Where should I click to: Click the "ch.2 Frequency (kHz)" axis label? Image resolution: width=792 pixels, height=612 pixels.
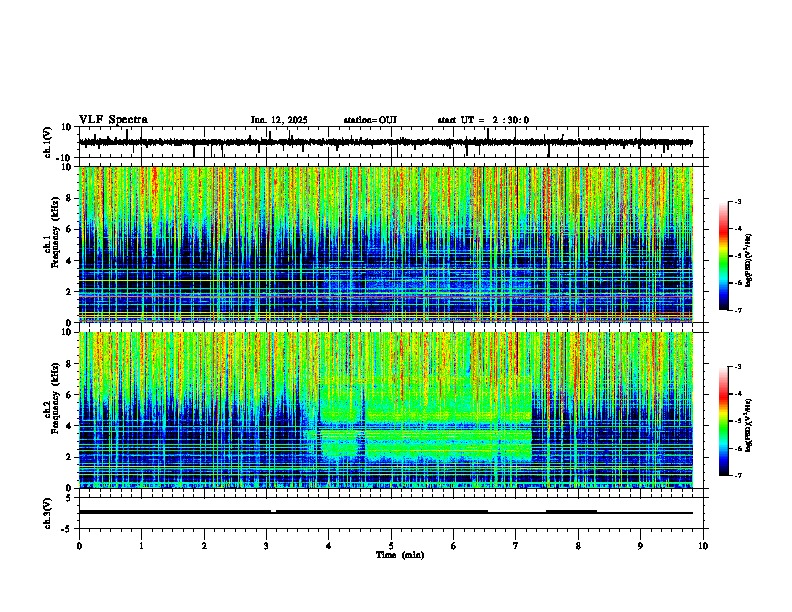pyautogui.click(x=51, y=398)
